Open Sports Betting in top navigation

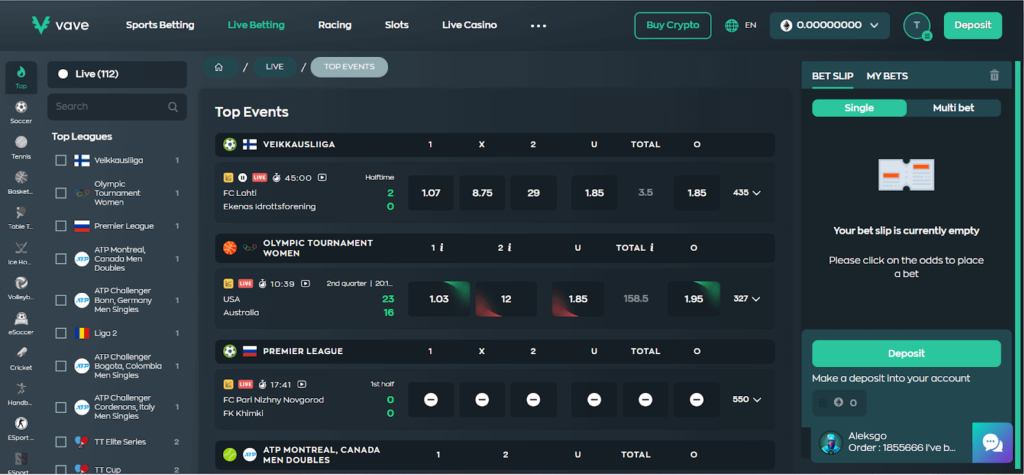[160, 25]
